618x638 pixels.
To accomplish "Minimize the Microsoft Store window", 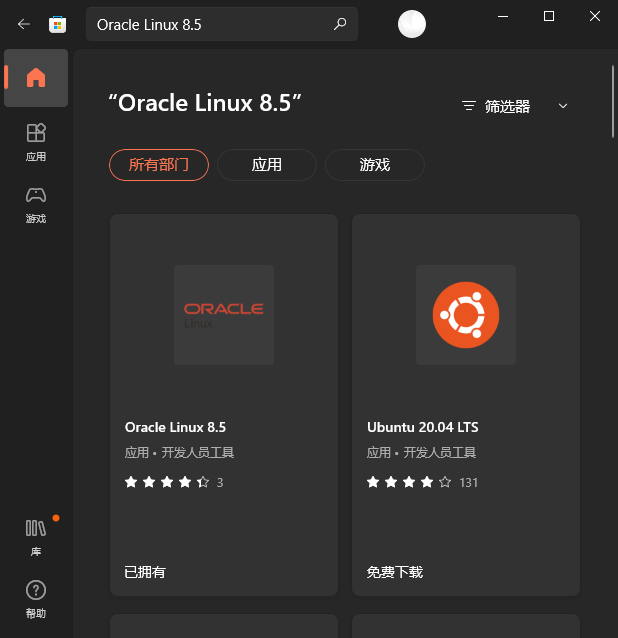I will pyautogui.click(x=503, y=16).
